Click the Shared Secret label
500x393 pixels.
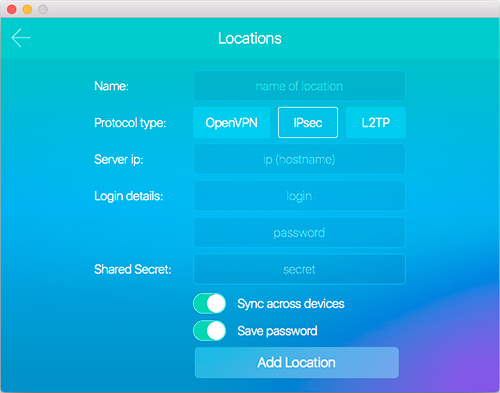pyautogui.click(x=133, y=269)
